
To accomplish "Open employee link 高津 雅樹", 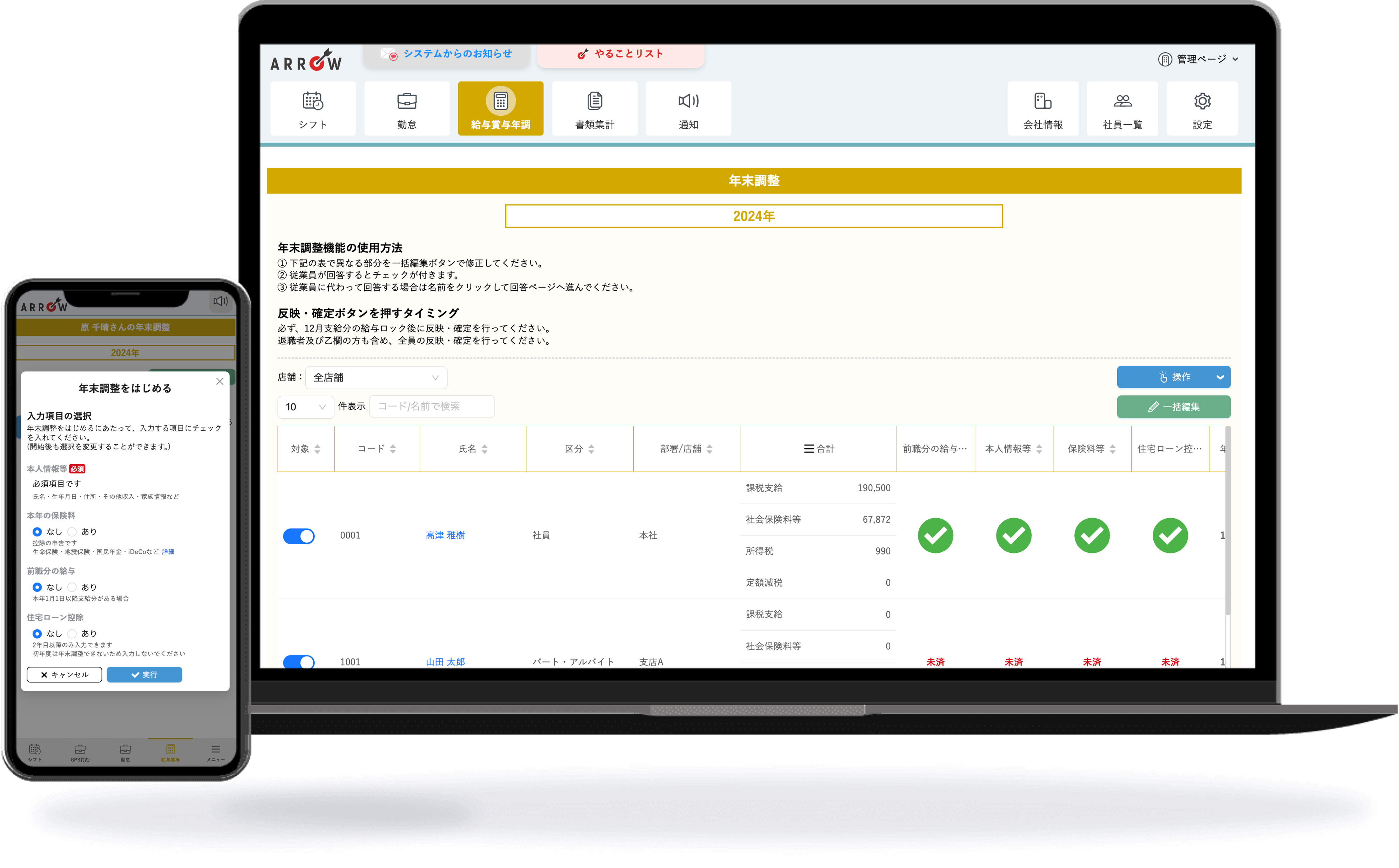I will pyautogui.click(x=445, y=536).
